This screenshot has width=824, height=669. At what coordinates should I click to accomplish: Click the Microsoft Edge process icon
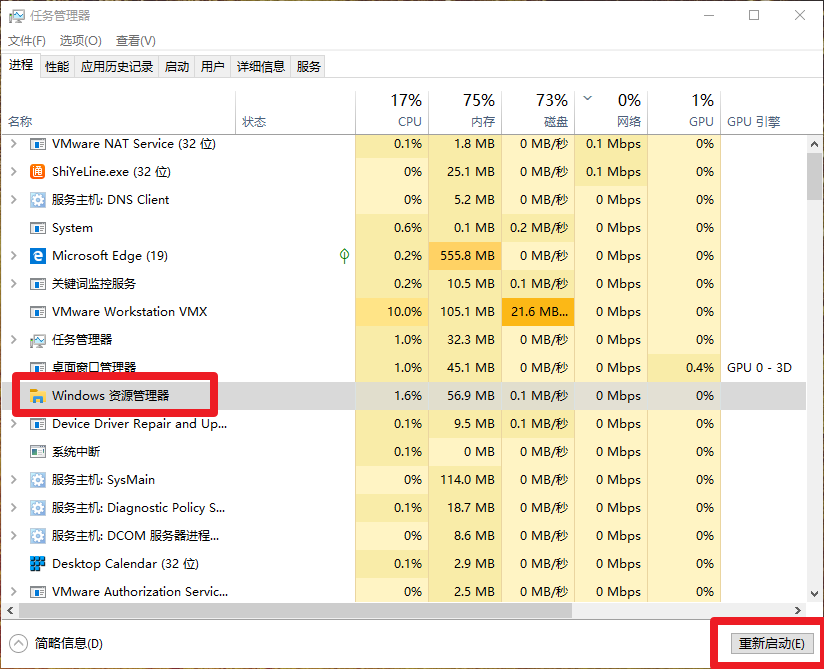38,256
